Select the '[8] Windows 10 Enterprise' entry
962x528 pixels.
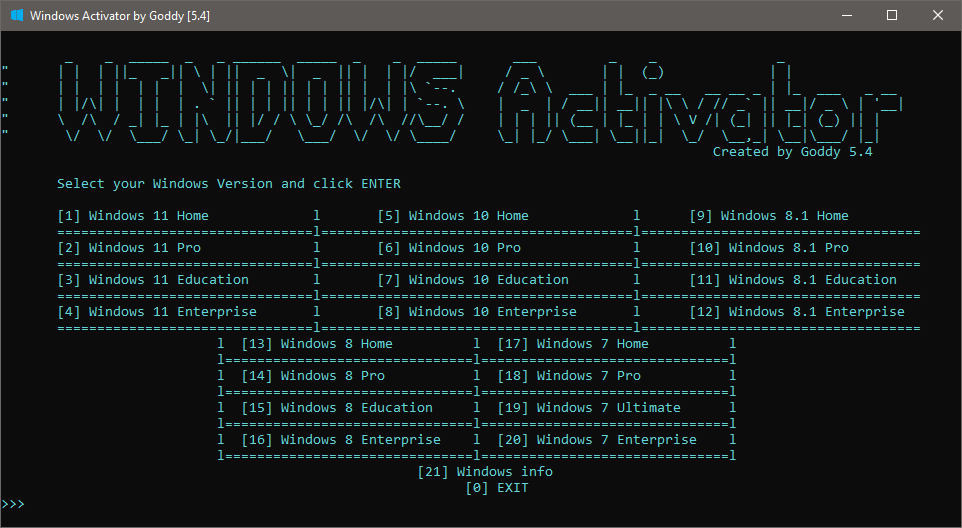(477, 312)
